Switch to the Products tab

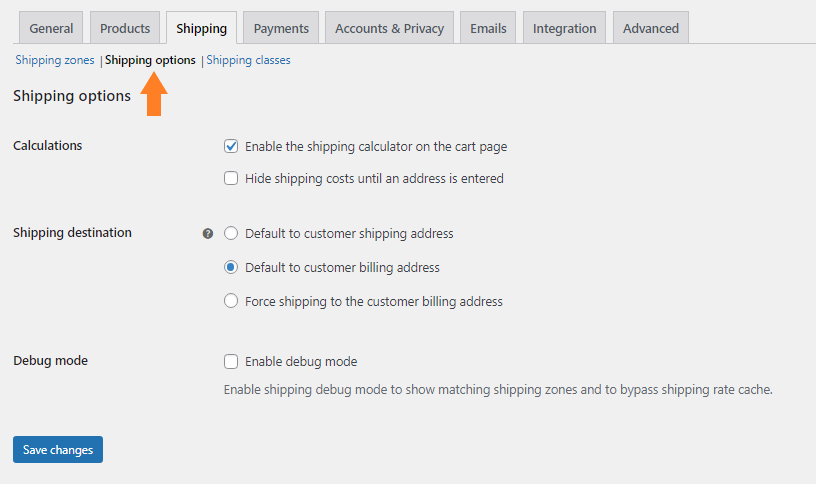click(125, 28)
